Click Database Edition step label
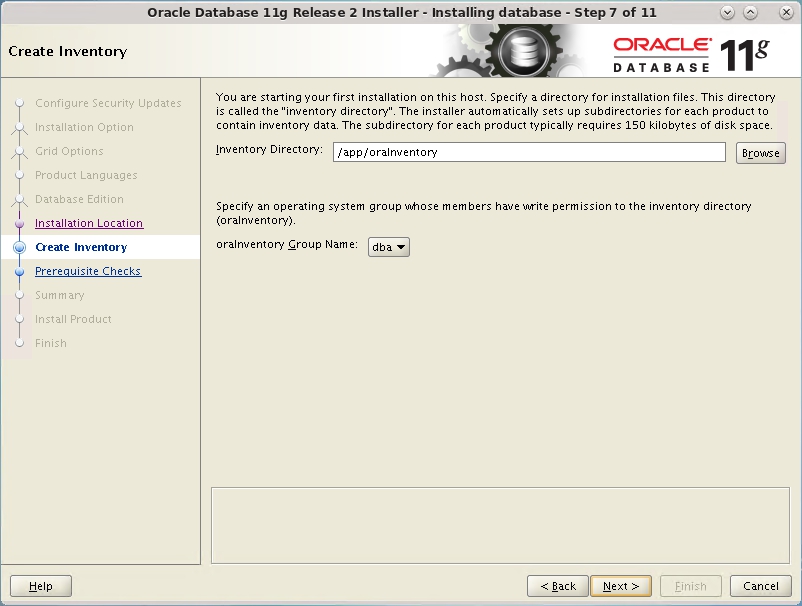Viewport: 802px width, 606px height. (79, 199)
